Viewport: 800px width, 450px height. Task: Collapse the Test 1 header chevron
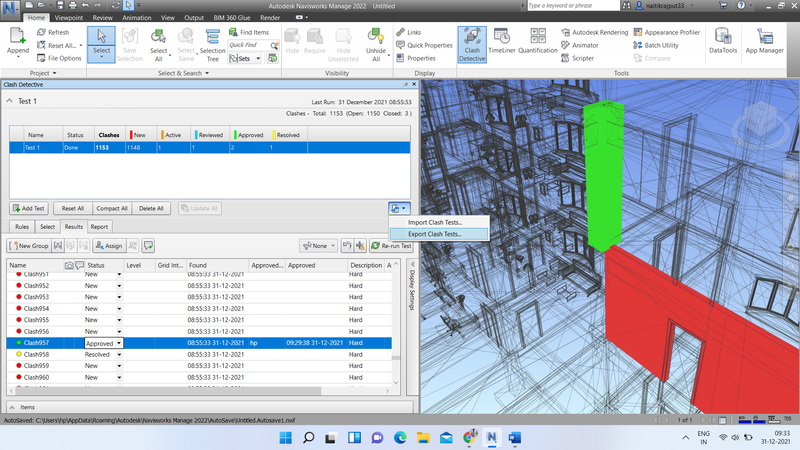[x=10, y=101]
